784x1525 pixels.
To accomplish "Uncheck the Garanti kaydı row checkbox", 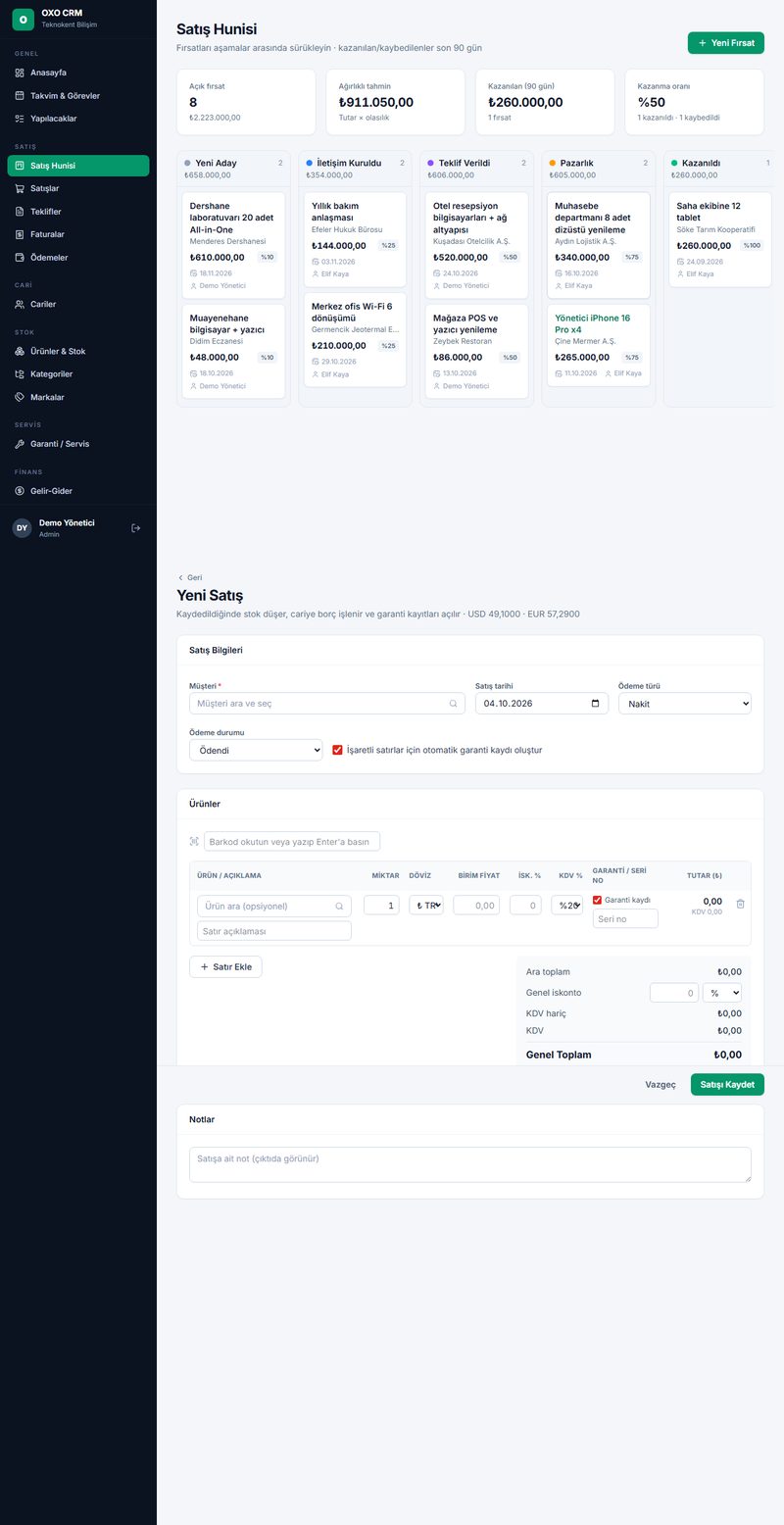I will [x=598, y=900].
